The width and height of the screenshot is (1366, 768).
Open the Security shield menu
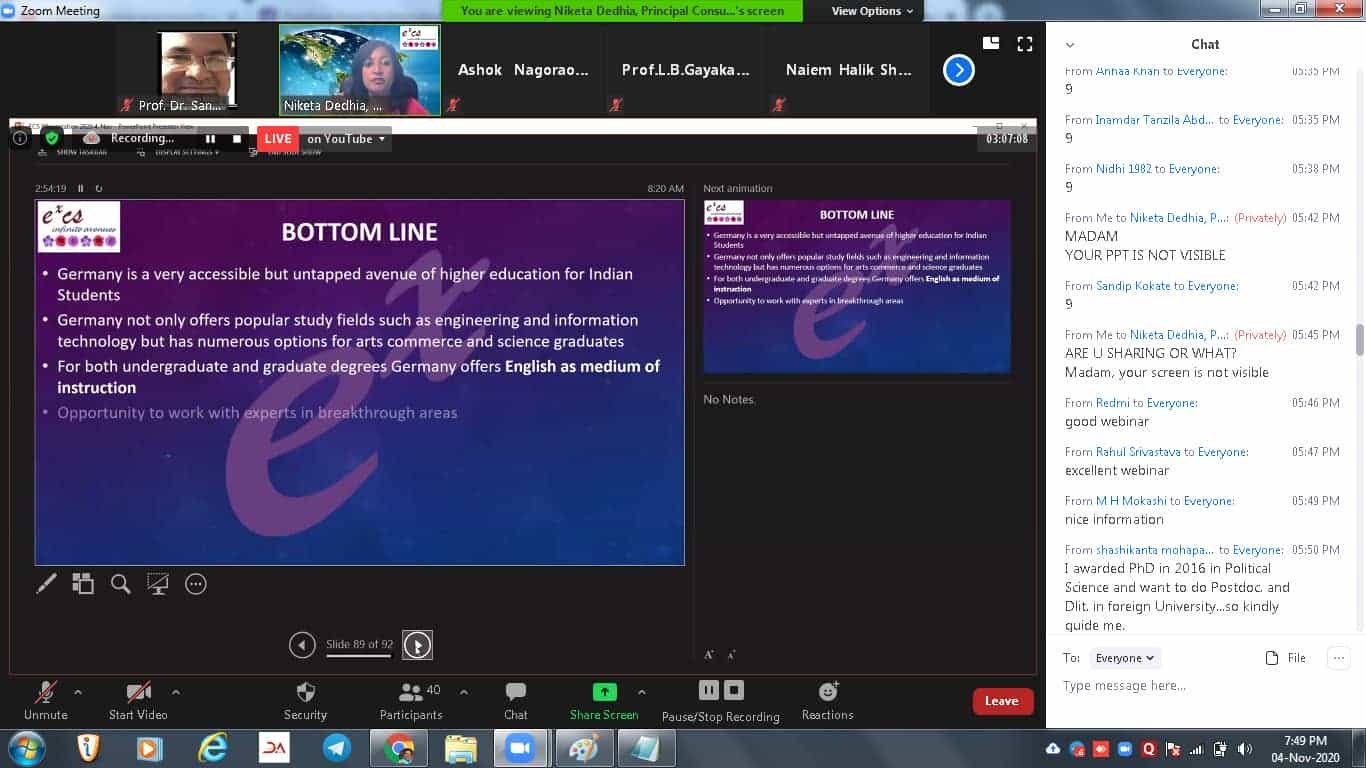point(305,700)
